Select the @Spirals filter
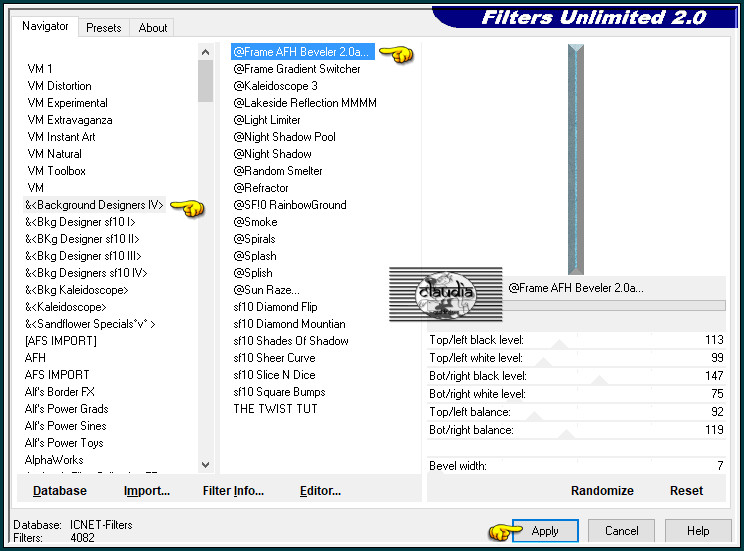 [254, 239]
